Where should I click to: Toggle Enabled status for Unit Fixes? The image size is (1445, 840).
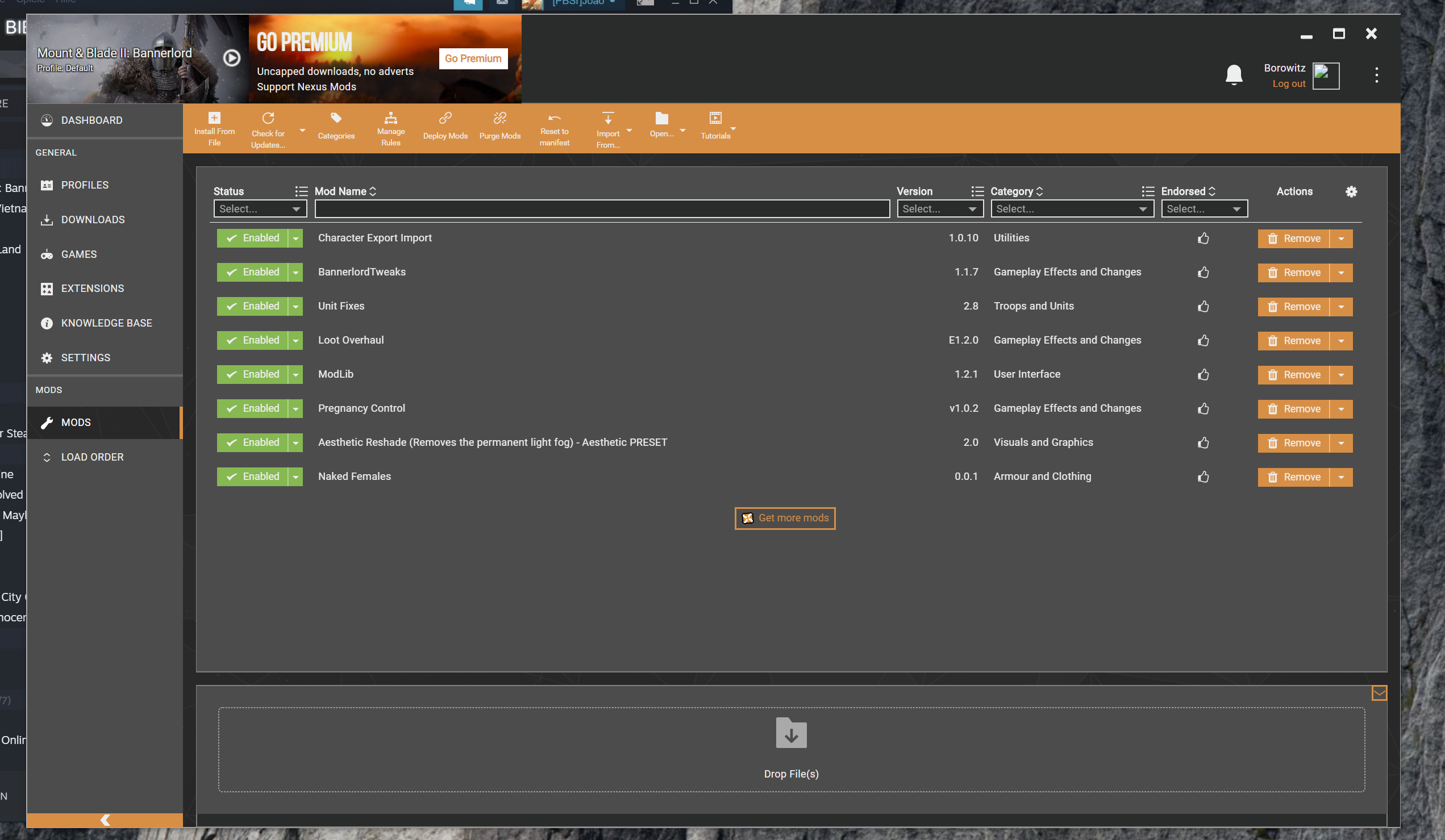click(x=252, y=307)
